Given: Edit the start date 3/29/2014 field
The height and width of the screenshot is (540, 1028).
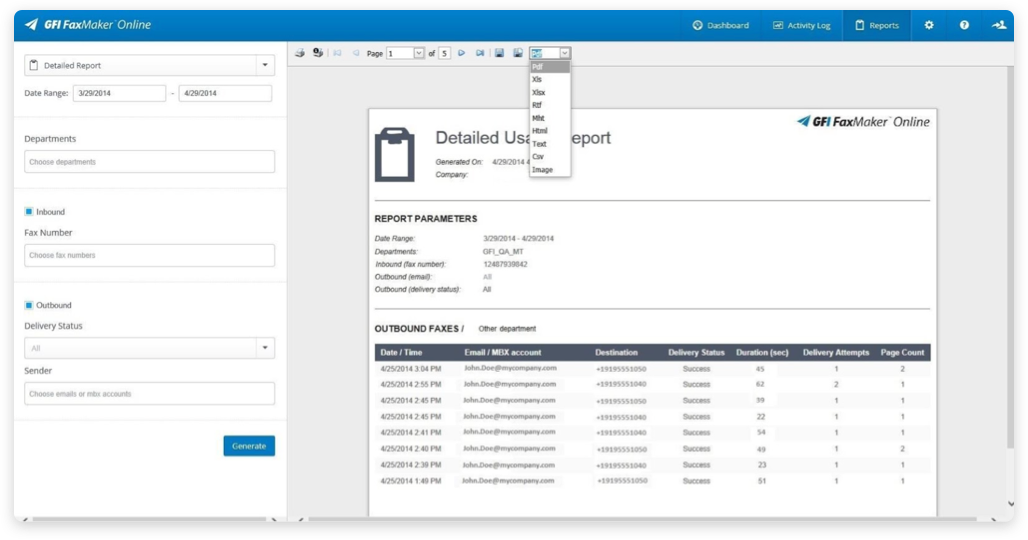Looking at the screenshot, I should pos(119,93).
